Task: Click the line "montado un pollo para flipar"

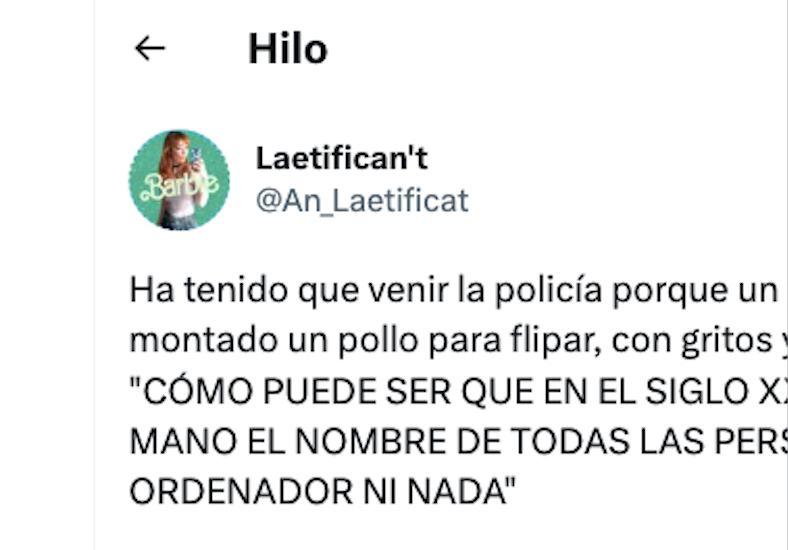Action: 458,341
